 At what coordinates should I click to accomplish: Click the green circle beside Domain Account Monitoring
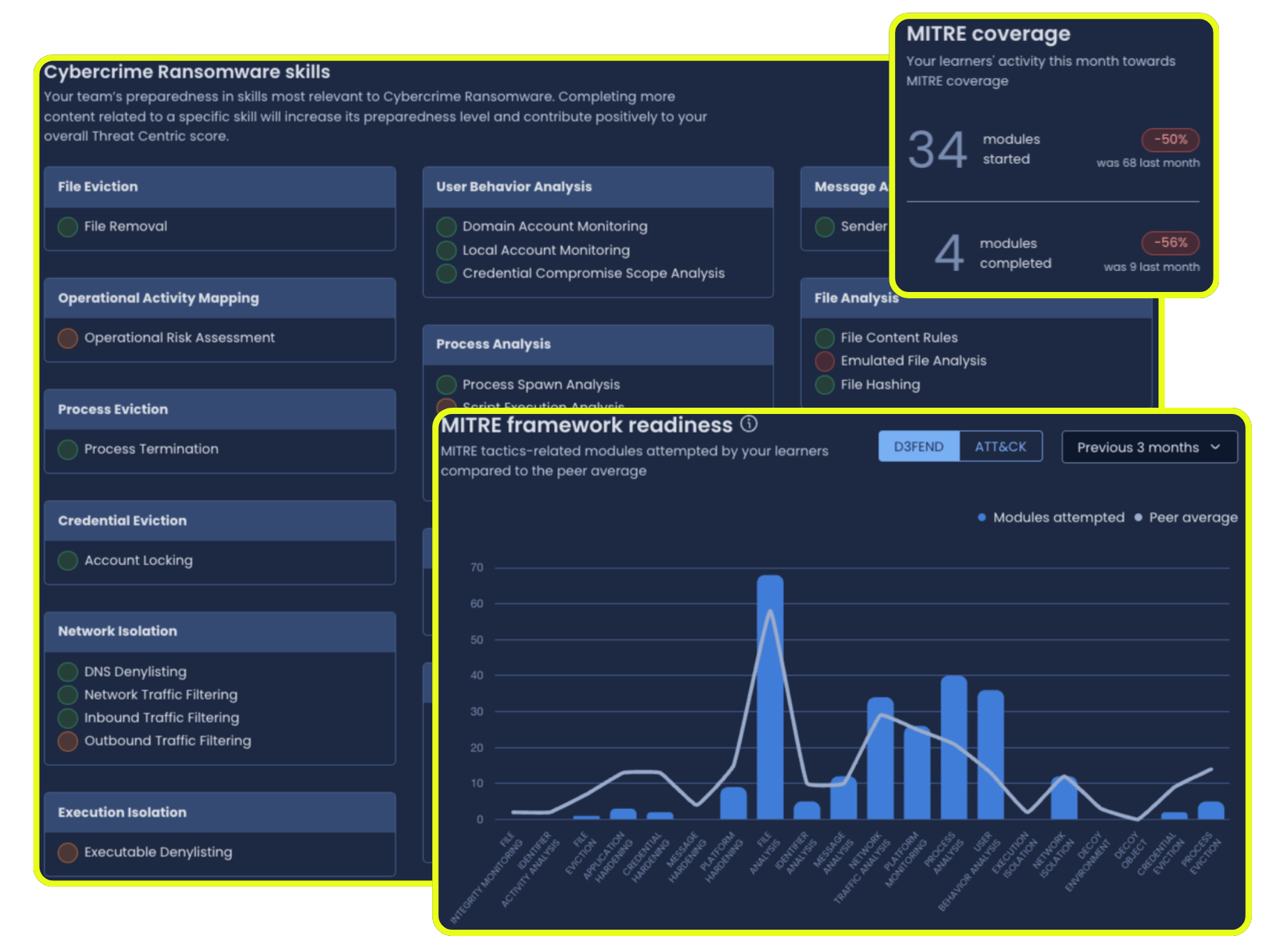(x=446, y=227)
